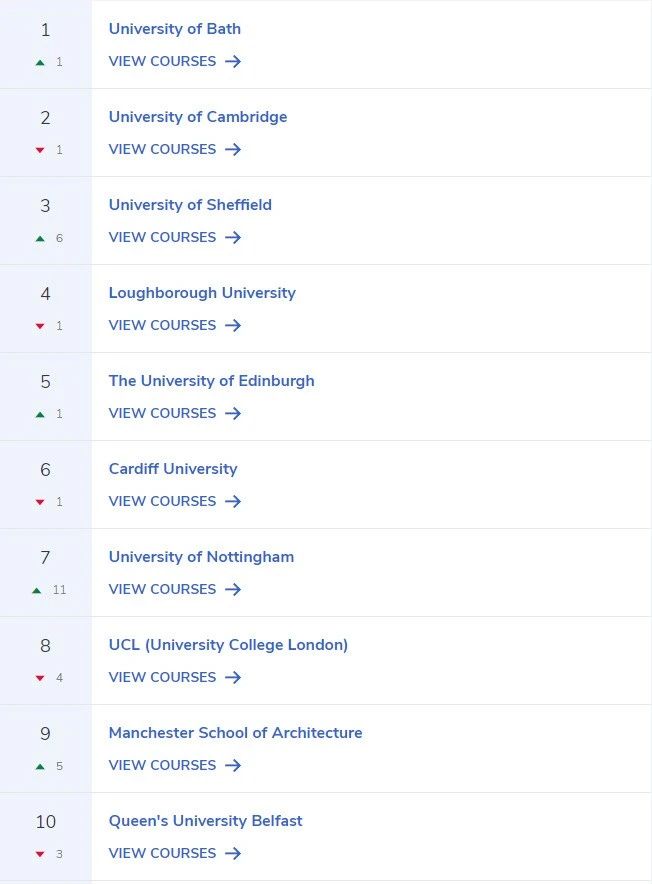Go to University of Nottingham page
Screen dimensions: 652x884
pyautogui.click(x=201, y=557)
